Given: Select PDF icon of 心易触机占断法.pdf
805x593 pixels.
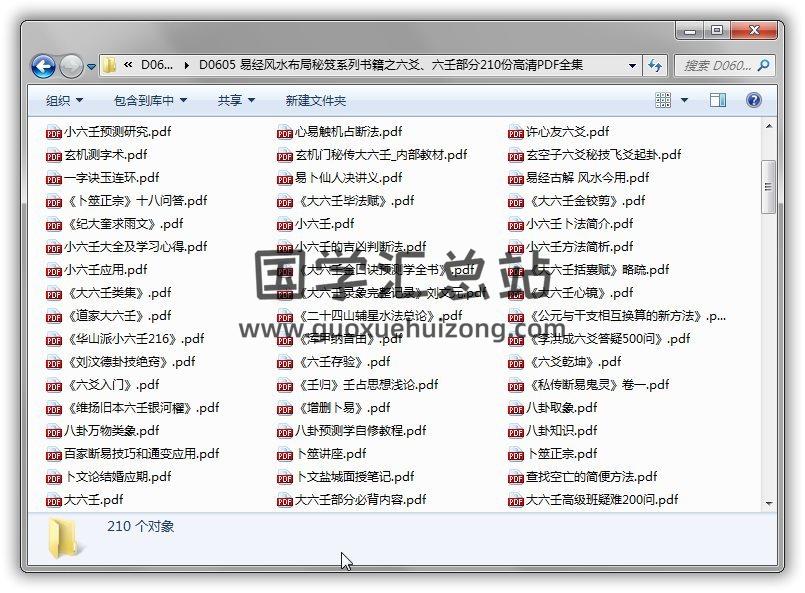Looking at the screenshot, I should tap(284, 132).
